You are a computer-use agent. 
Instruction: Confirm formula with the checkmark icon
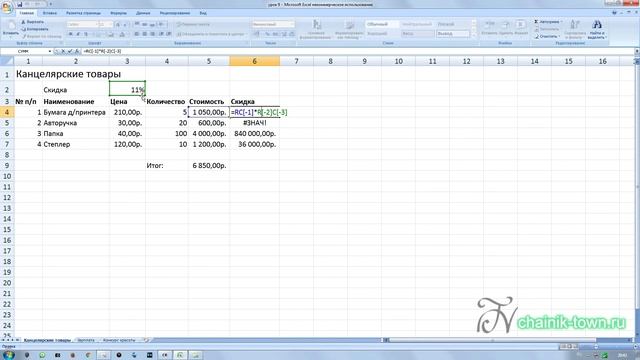pos(70,51)
